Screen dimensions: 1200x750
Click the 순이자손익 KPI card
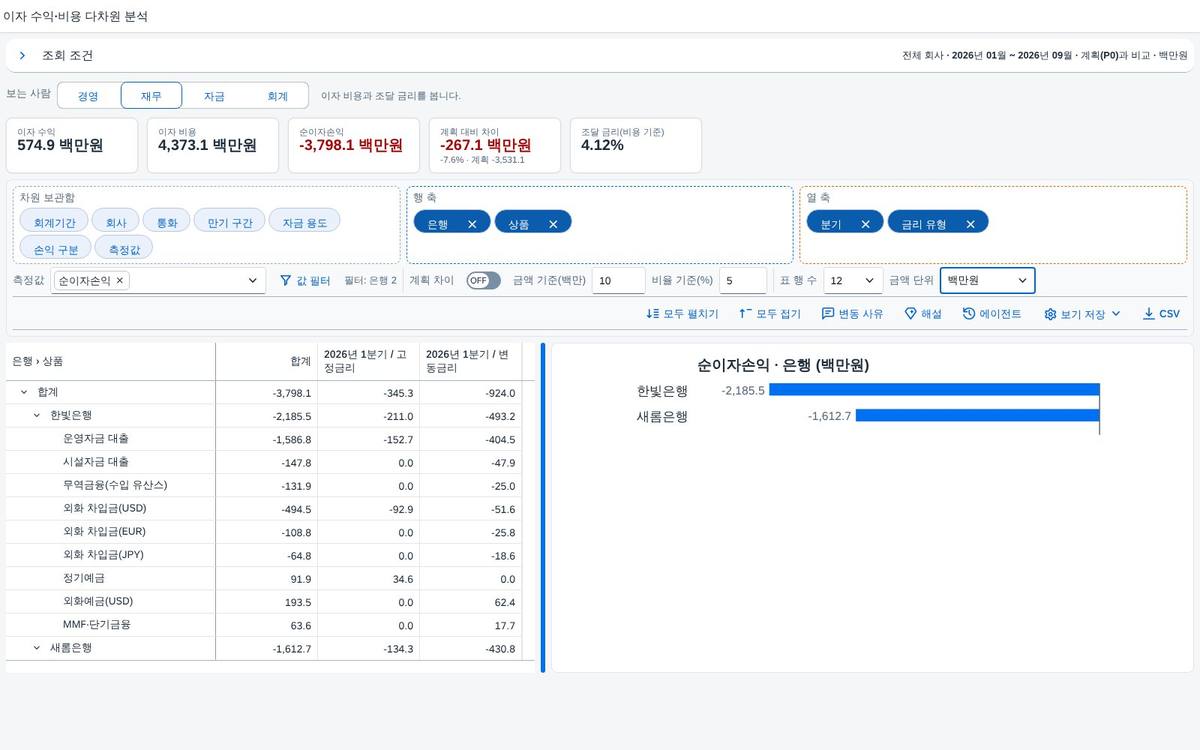[x=355, y=145]
